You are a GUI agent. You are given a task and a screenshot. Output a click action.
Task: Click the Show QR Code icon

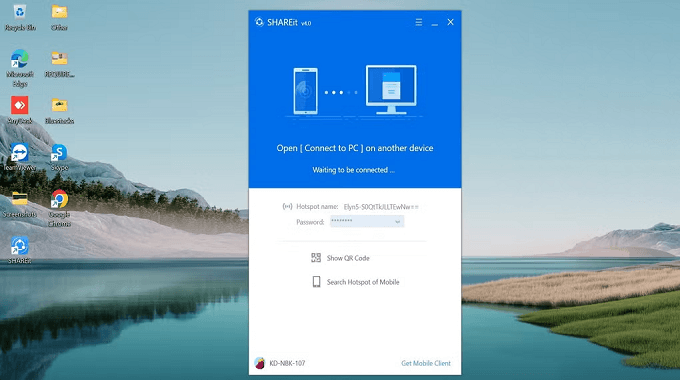[316, 258]
